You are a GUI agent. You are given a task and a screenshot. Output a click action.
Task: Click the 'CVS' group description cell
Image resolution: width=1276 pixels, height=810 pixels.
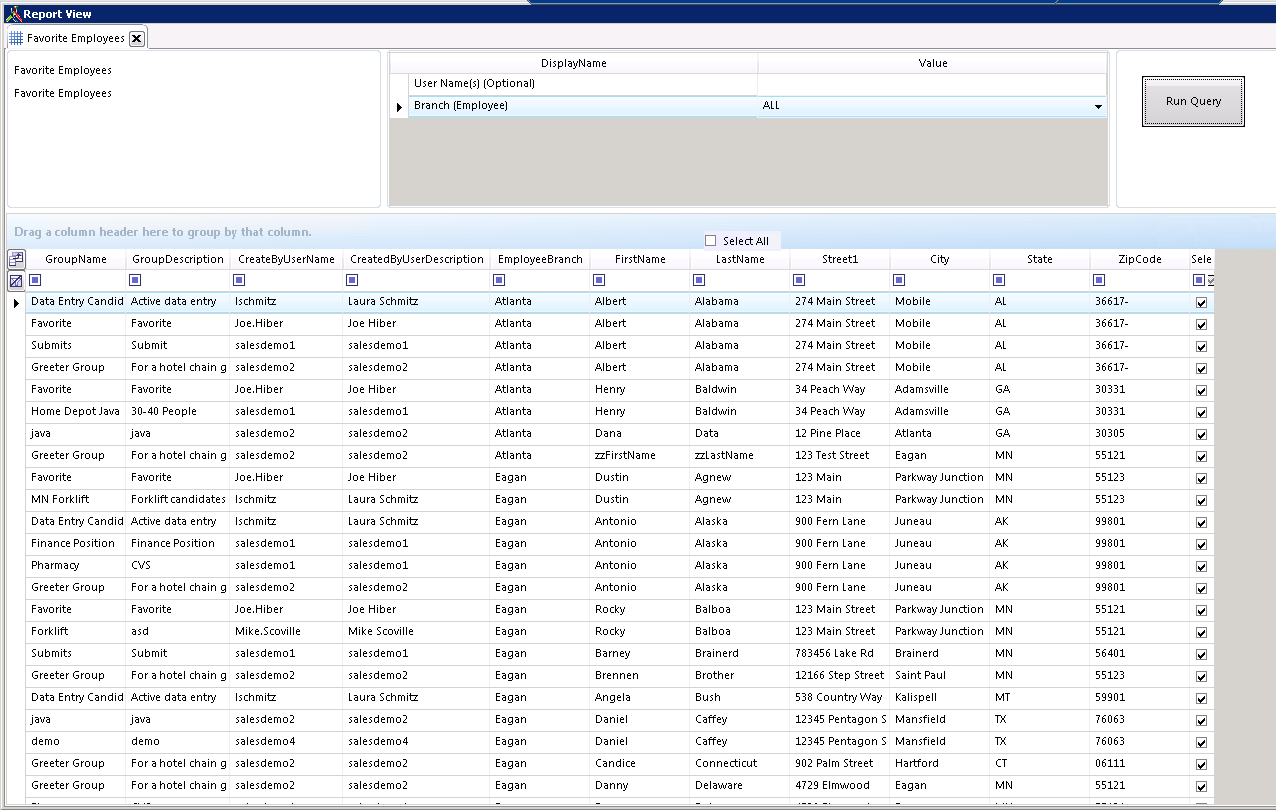178,566
